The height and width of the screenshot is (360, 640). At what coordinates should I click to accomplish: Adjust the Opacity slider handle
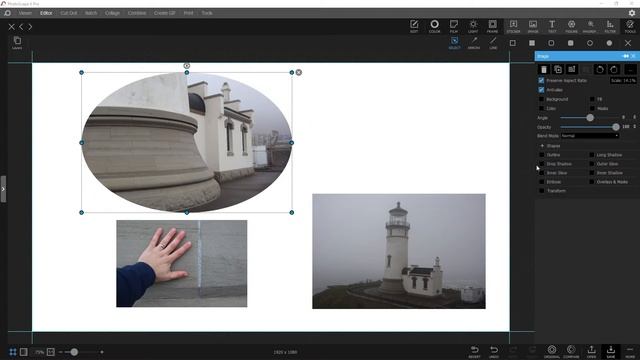616,127
